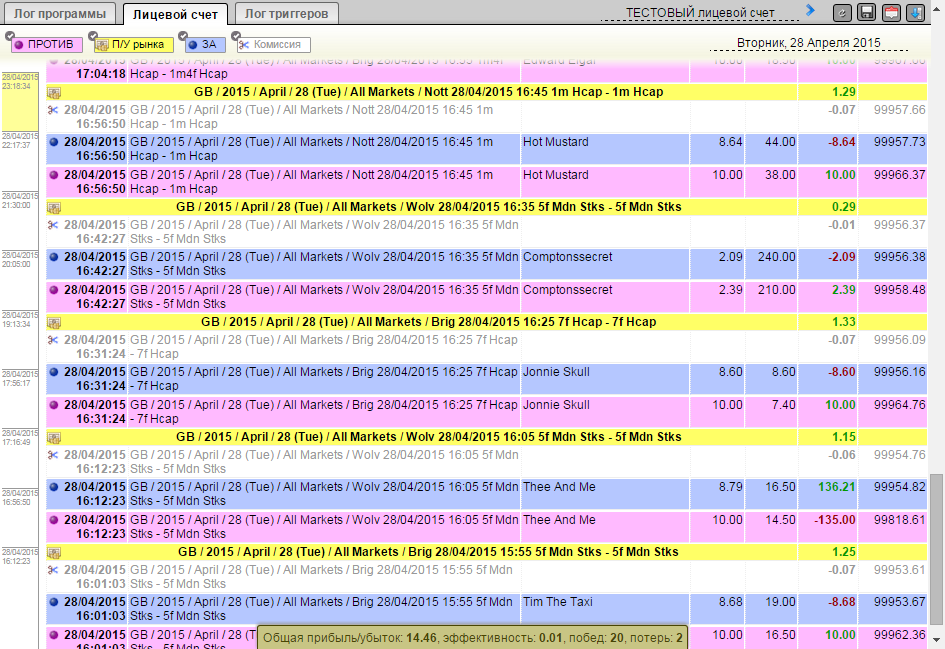This screenshot has height=649, width=945.
Task: Select the Brig 16:25 7f Hcap market header
Action: pos(429,322)
